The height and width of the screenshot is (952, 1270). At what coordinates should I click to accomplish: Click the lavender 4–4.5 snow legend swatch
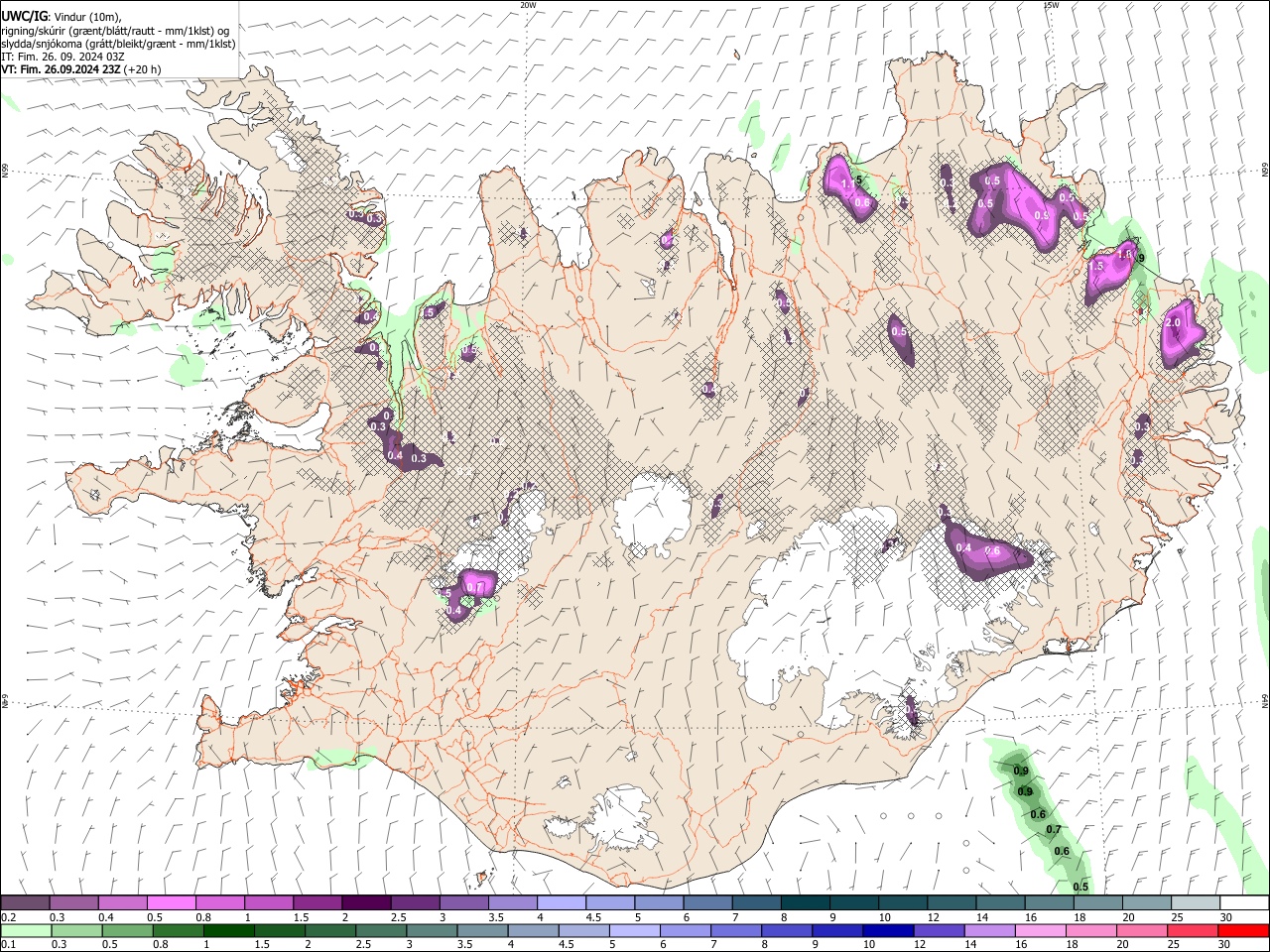[561, 903]
